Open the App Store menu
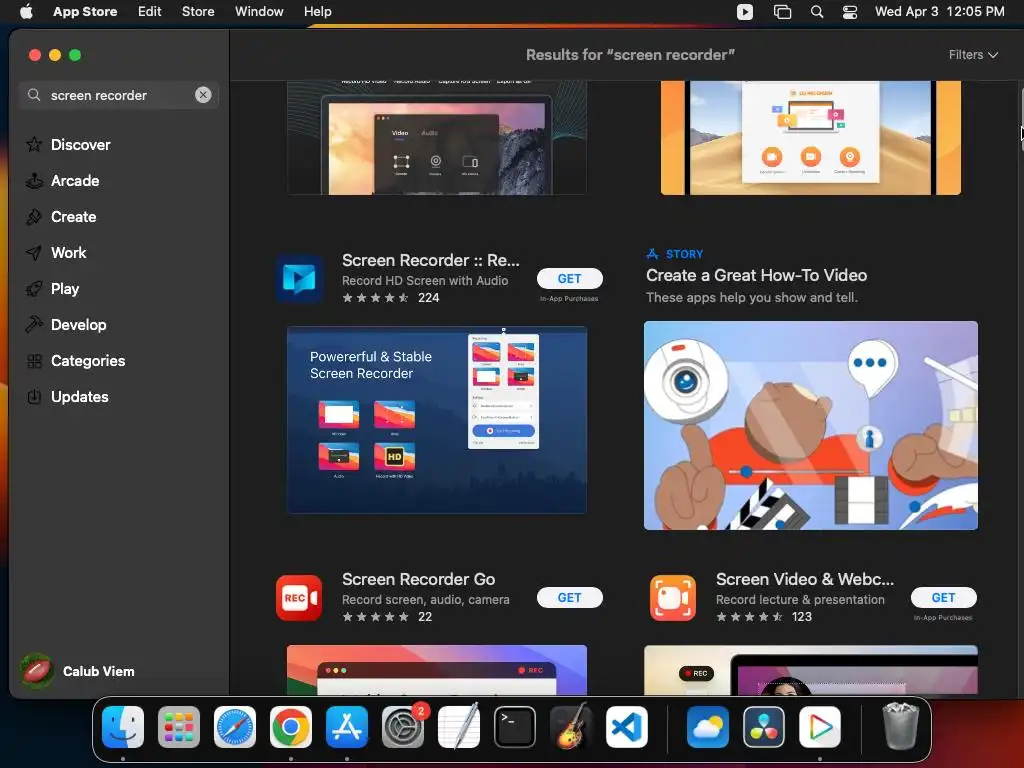Viewport: 1024px width, 768px height. coord(85,11)
